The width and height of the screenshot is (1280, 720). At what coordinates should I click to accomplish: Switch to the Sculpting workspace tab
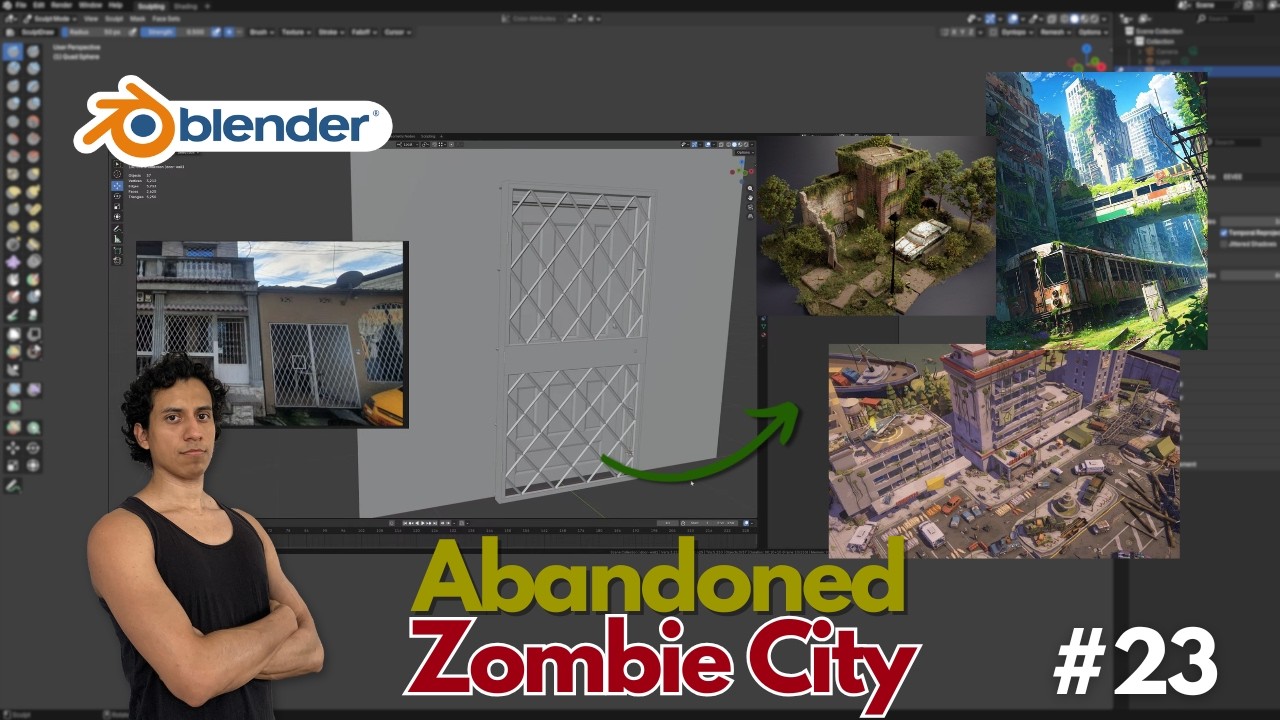pyautogui.click(x=151, y=6)
